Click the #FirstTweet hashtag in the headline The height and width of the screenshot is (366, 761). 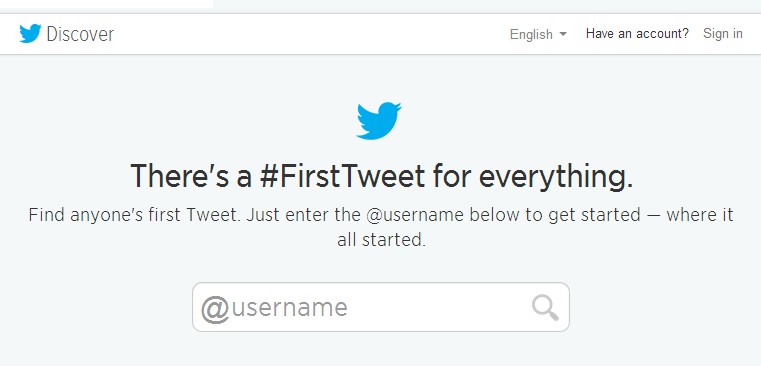pyautogui.click(x=342, y=176)
